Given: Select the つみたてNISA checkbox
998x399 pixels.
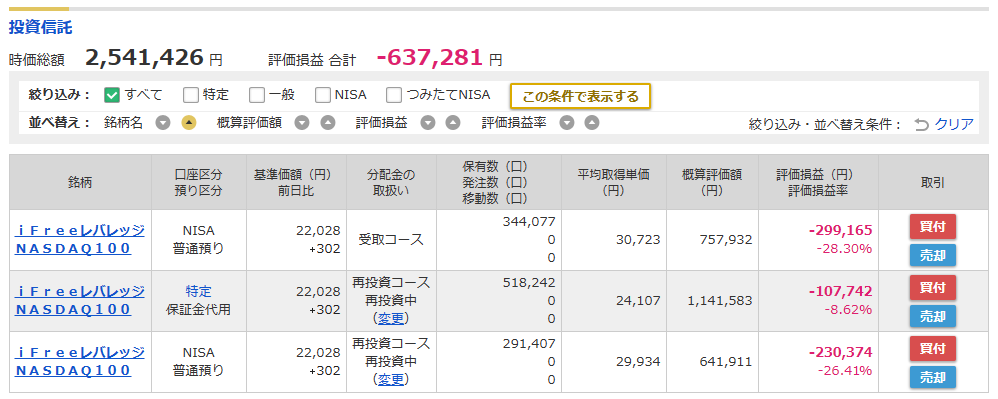Looking at the screenshot, I should click(x=395, y=95).
